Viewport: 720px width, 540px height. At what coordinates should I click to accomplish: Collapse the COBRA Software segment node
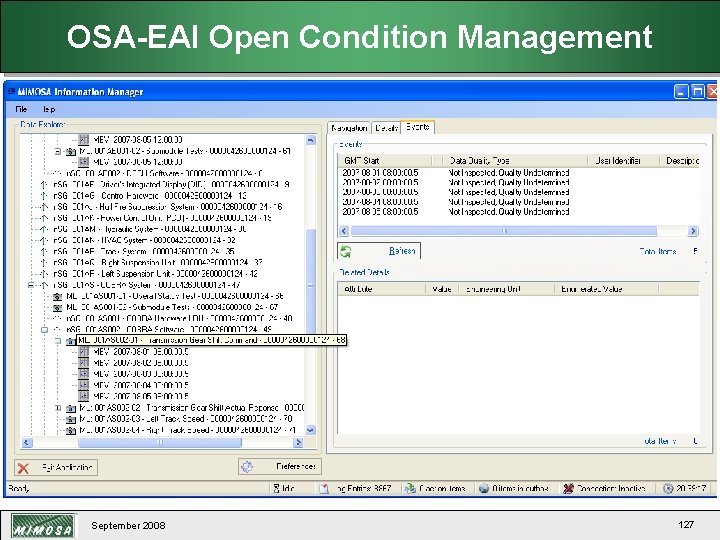(45, 329)
